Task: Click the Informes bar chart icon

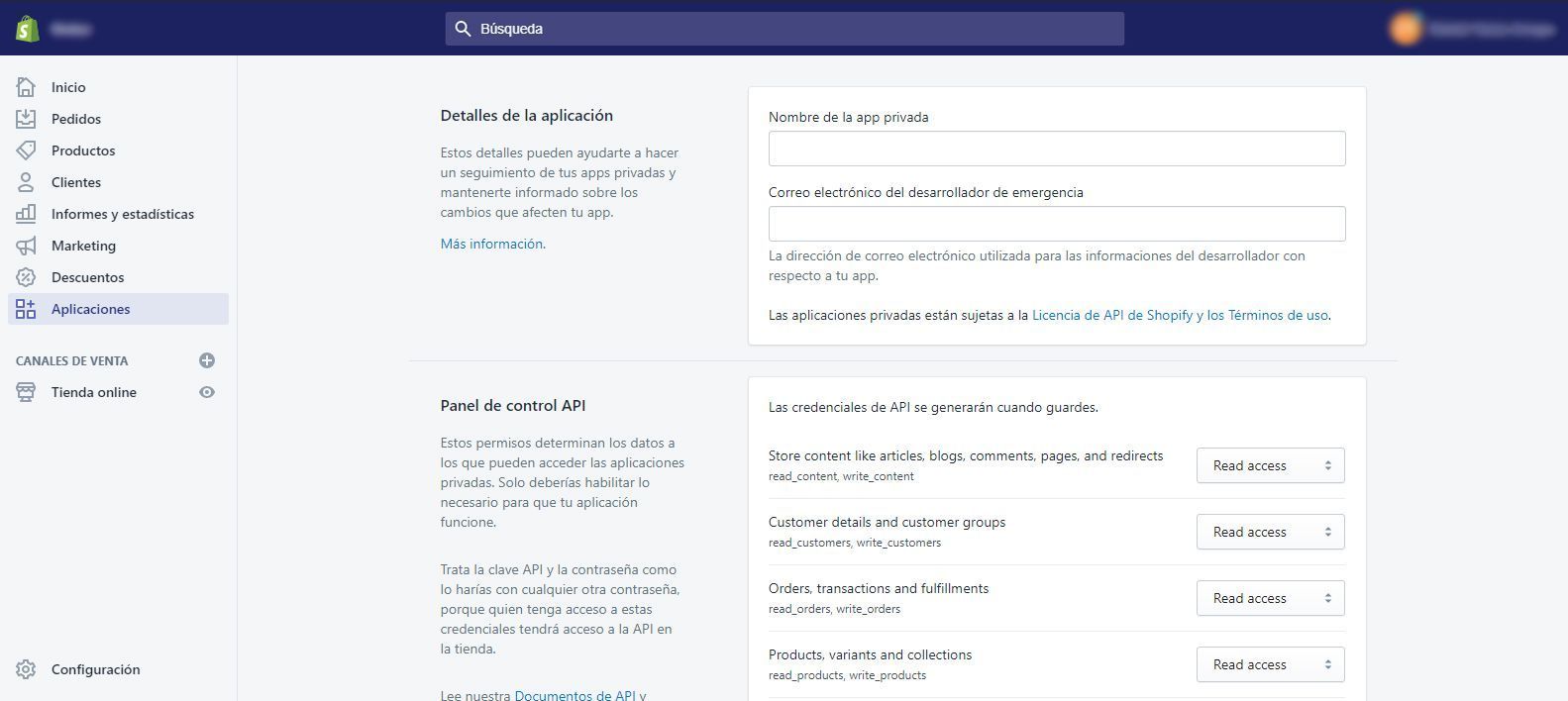Action: click(x=26, y=214)
